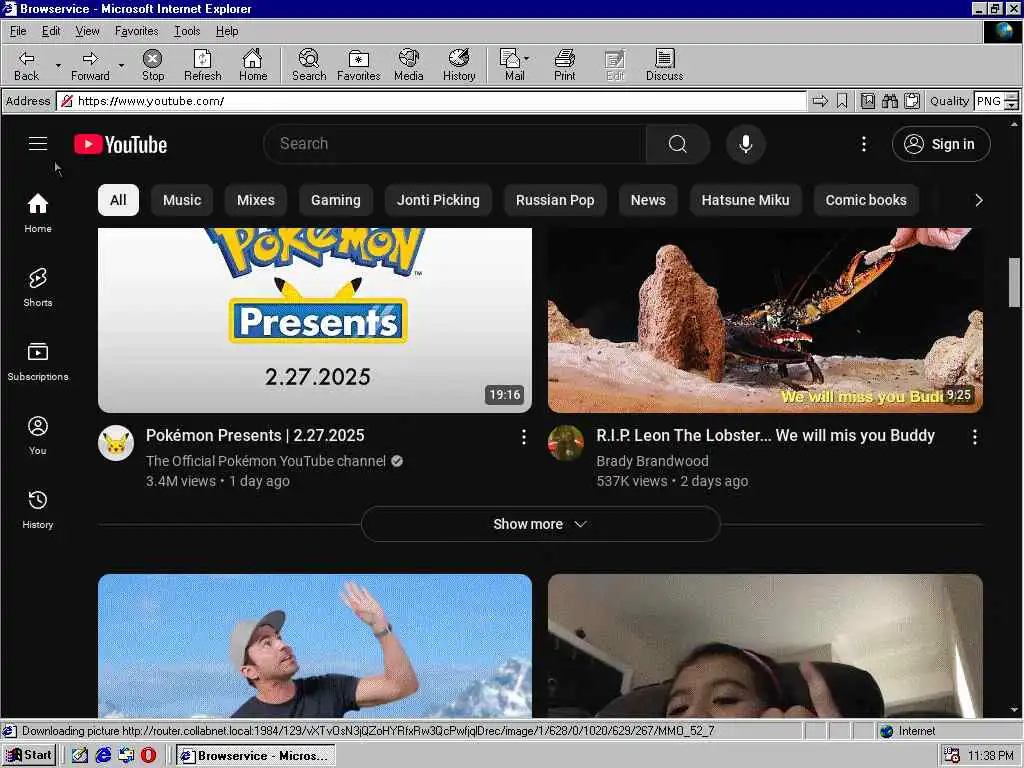Open Mail button dropdown arrow

point(526,58)
